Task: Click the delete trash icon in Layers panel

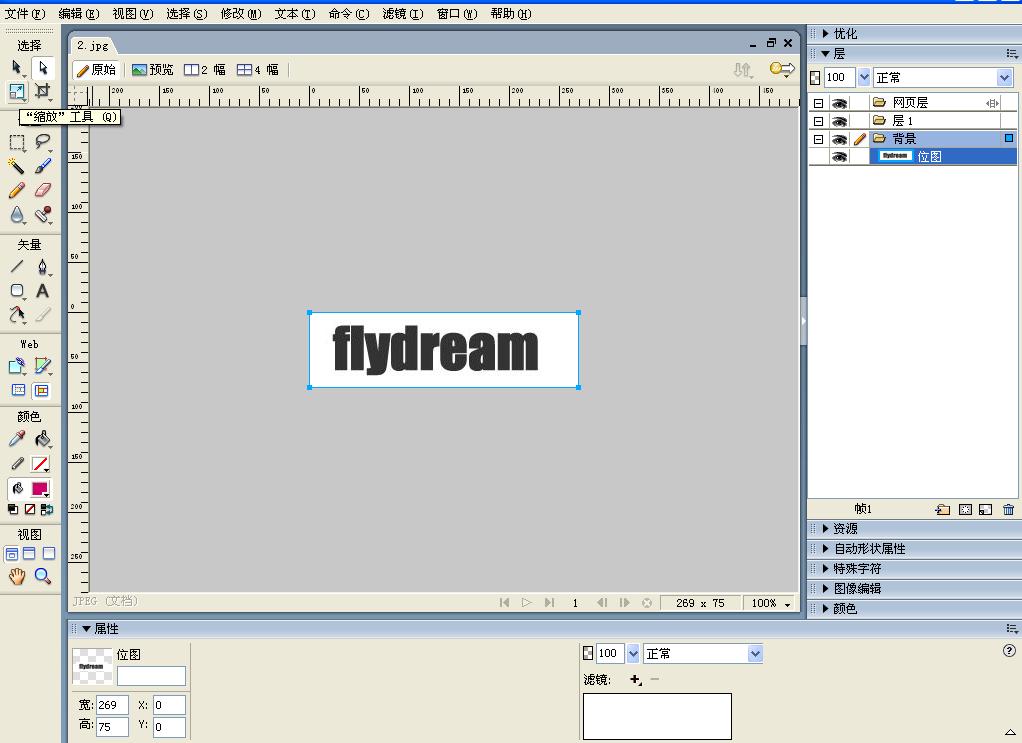Action: pos(1008,510)
